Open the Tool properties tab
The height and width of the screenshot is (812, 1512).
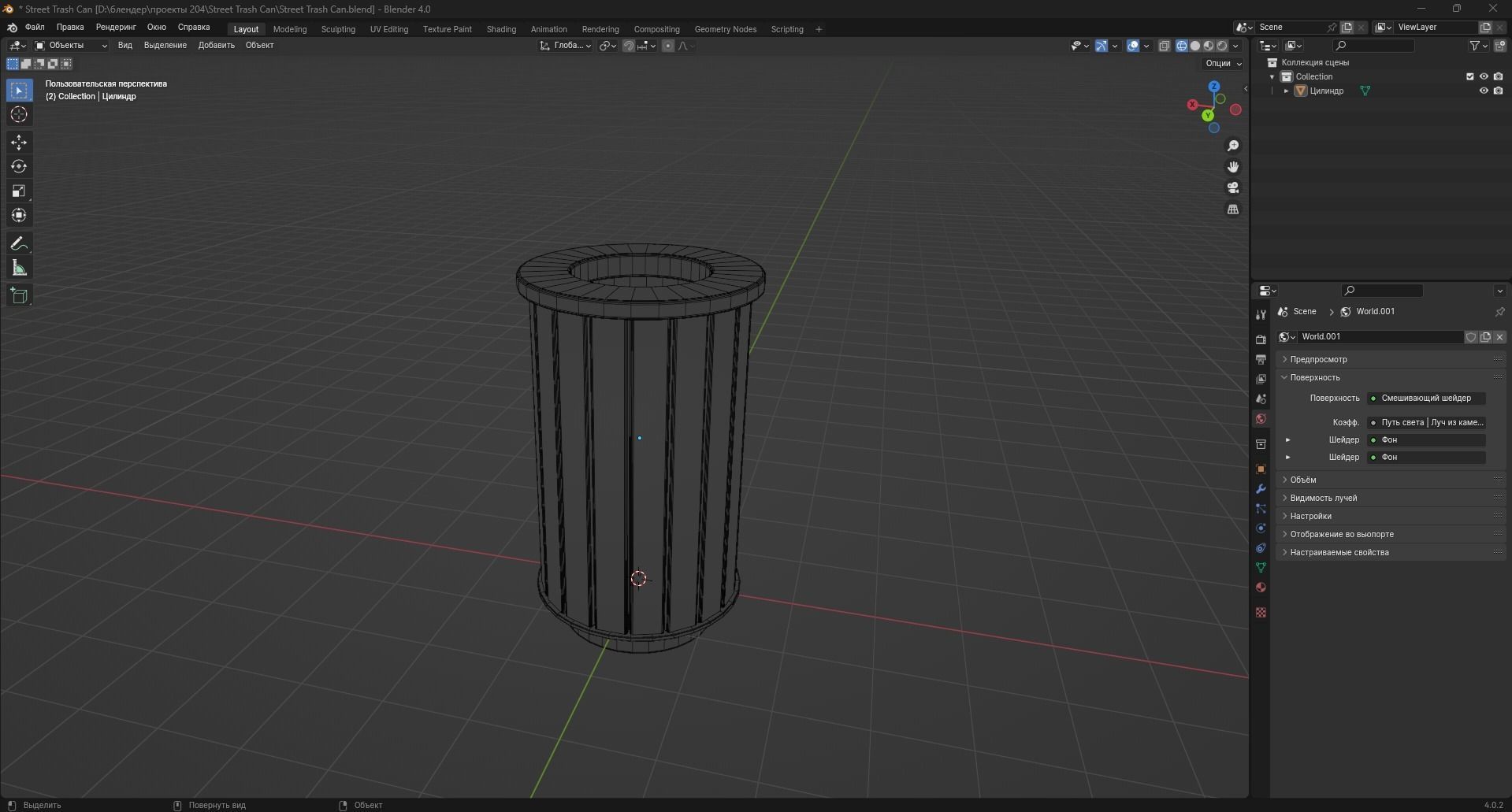[1261, 314]
